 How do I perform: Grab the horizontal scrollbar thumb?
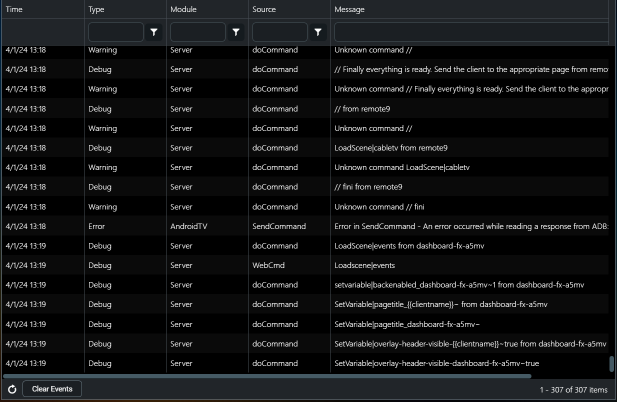pos(267,376)
